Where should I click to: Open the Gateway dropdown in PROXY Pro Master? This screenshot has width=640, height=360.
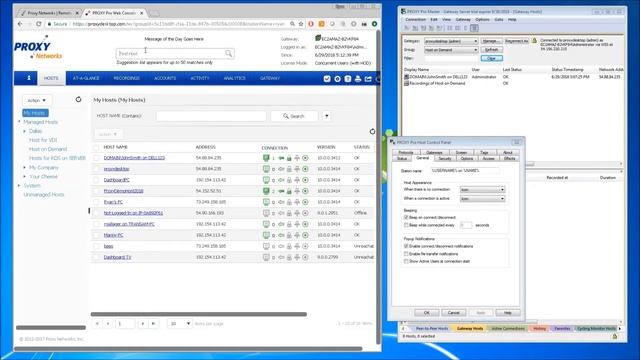coord(451,41)
